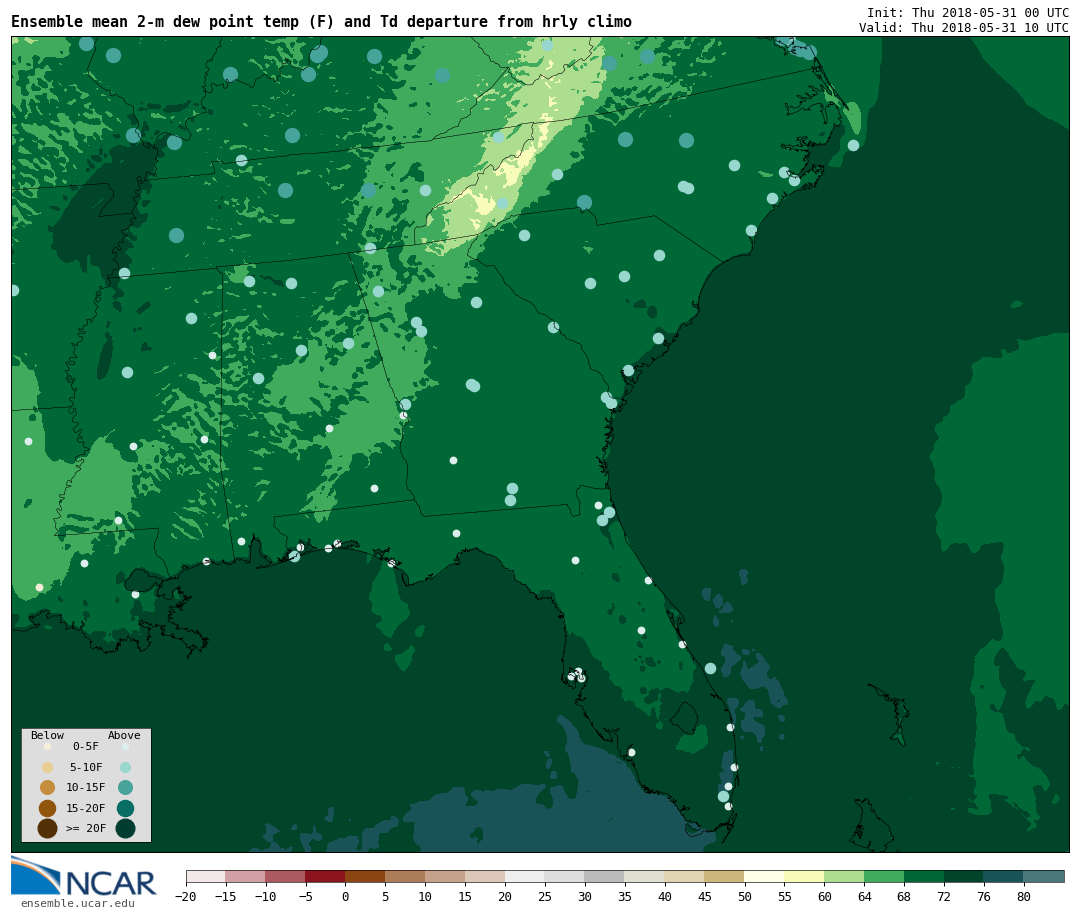Select colorbar swatch between 55 and 60

pos(804,877)
